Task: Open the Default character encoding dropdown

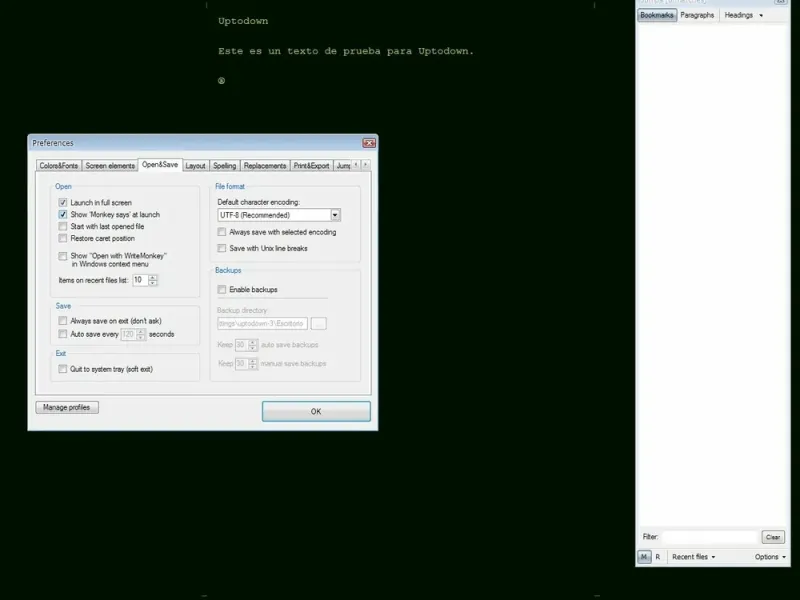Action: pos(335,215)
